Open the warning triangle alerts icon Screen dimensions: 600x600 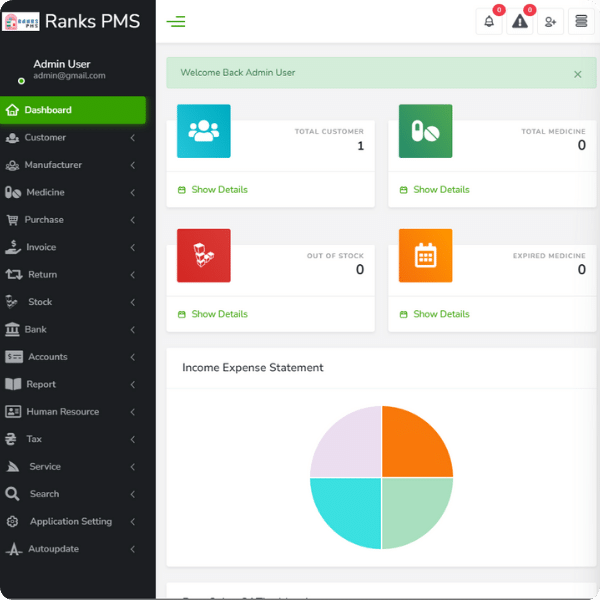[519, 22]
